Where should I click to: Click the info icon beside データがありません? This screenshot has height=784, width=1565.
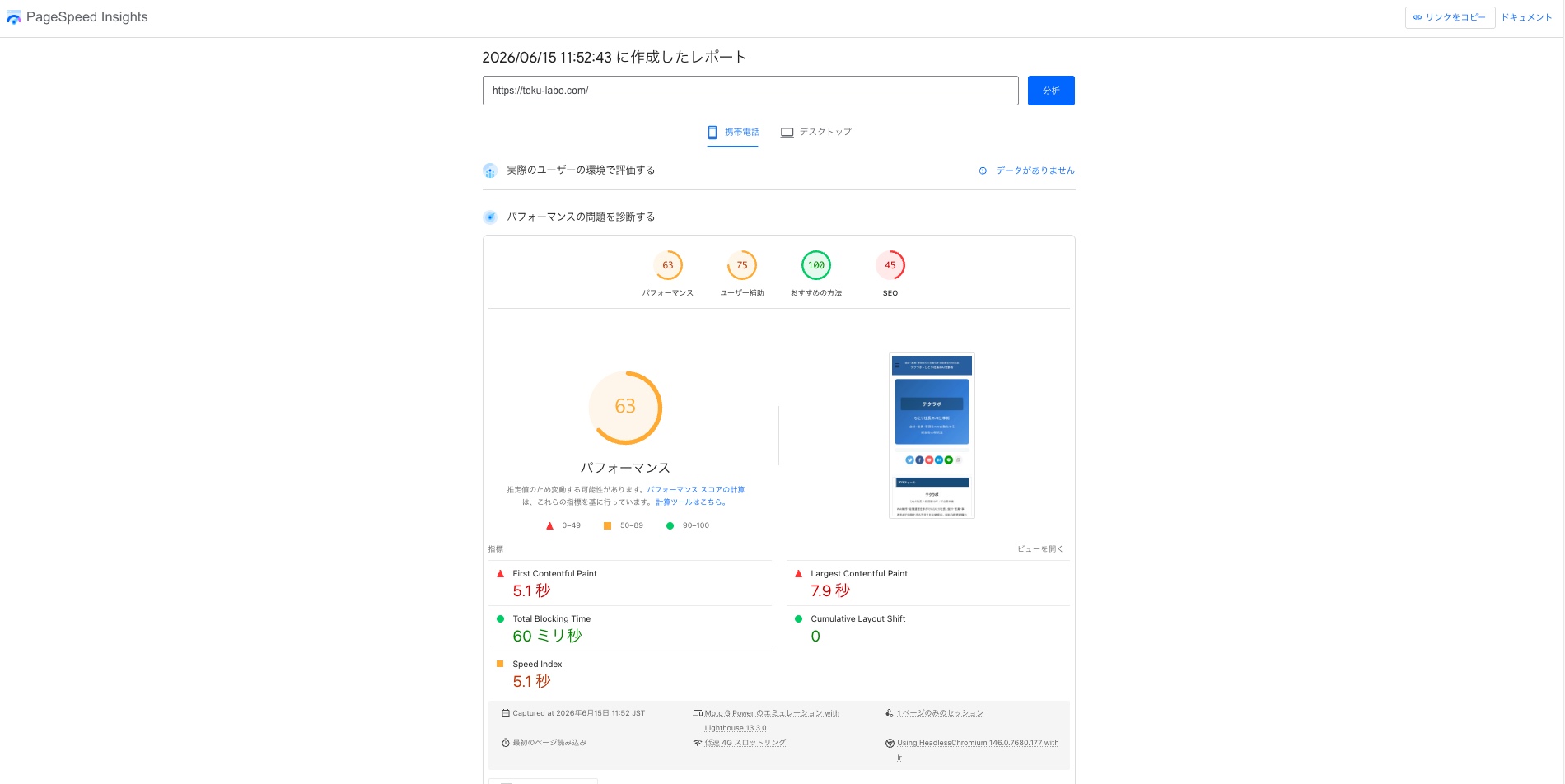[983, 170]
